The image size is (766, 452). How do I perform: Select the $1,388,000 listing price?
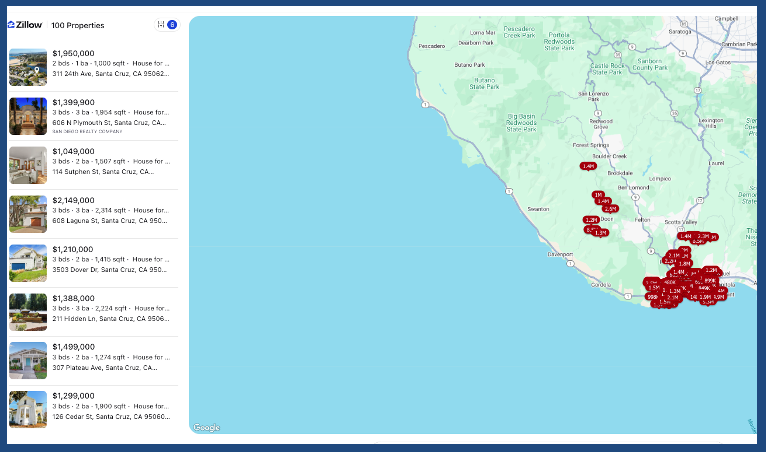click(x=73, y=298)
